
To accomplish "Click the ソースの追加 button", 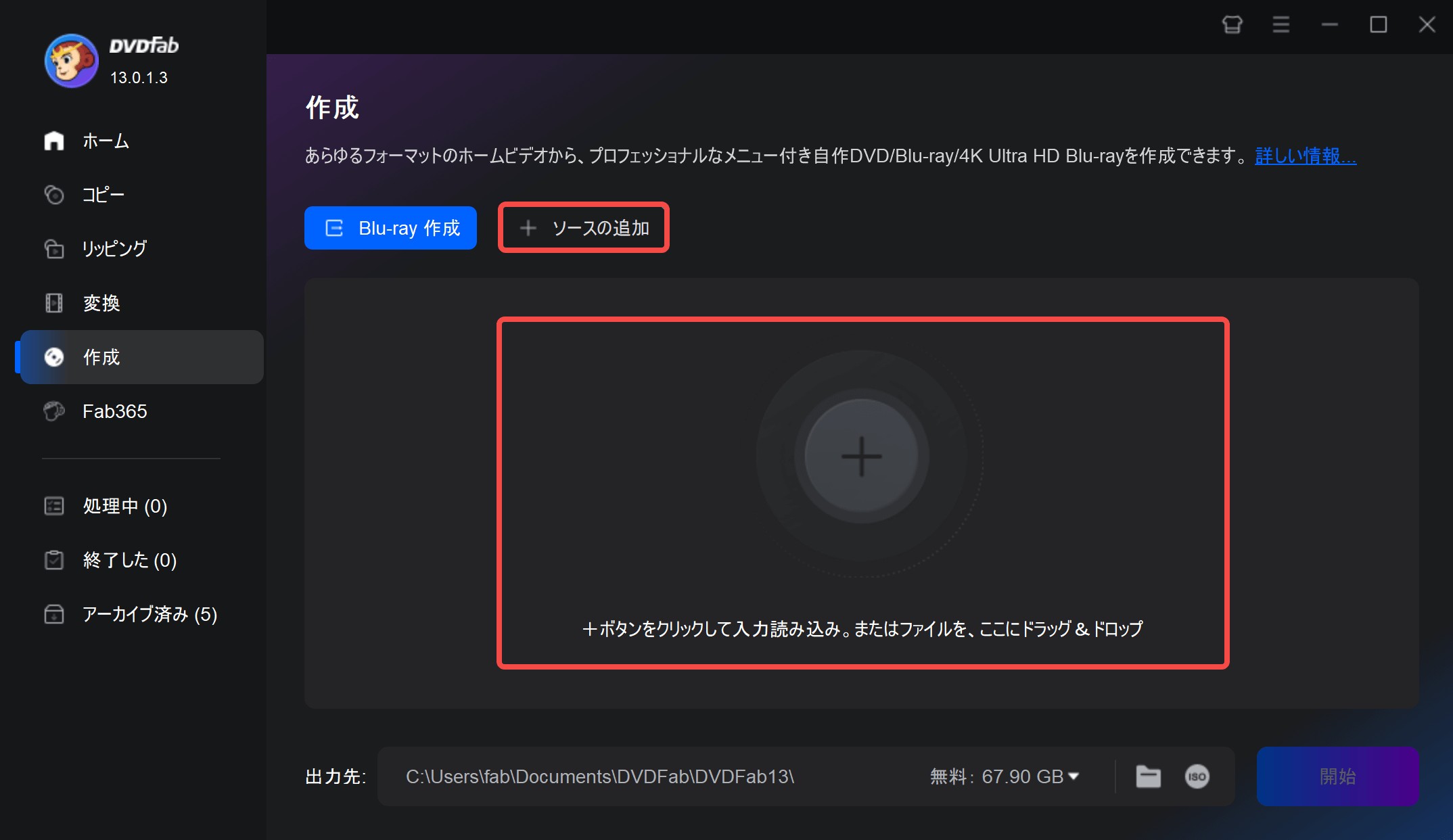I will (584, 228).
